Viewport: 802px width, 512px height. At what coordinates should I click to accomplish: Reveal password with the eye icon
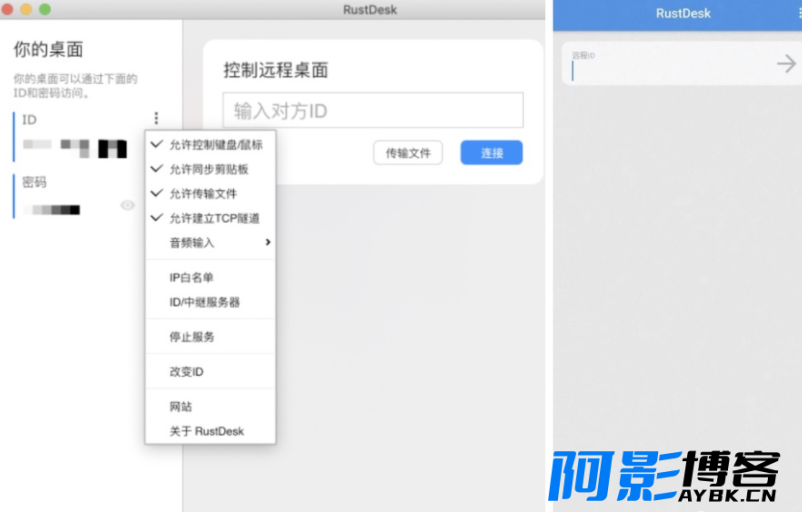tap(127, 205)
